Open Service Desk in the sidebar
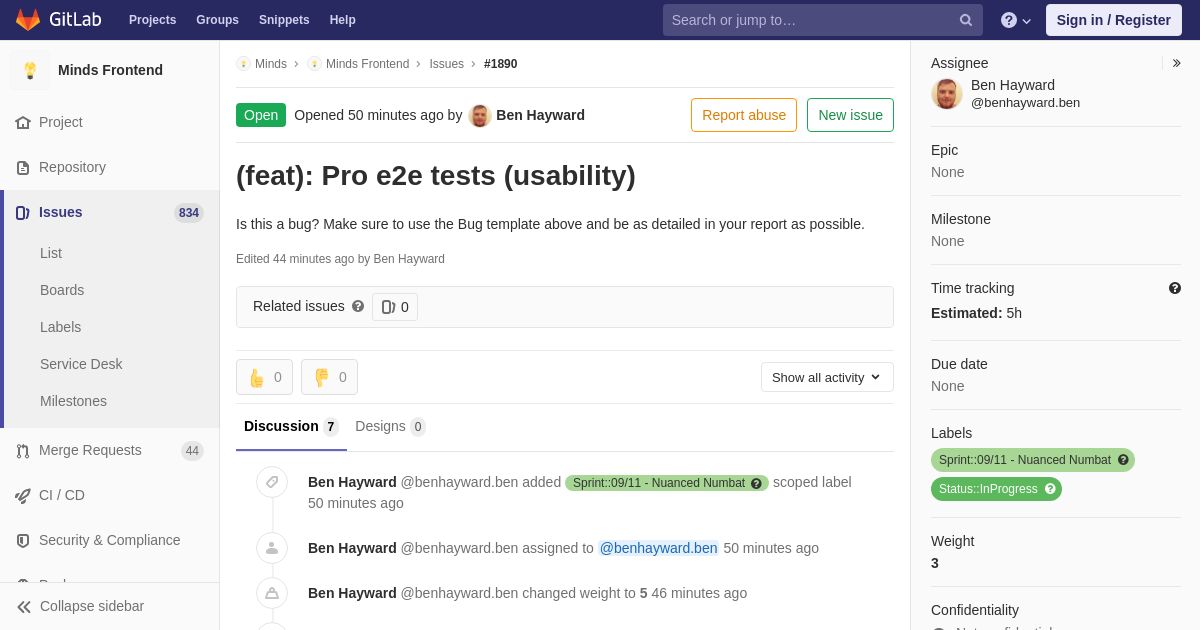Image resolution: width=1200 pixels, height=630 pixels. 81,364
